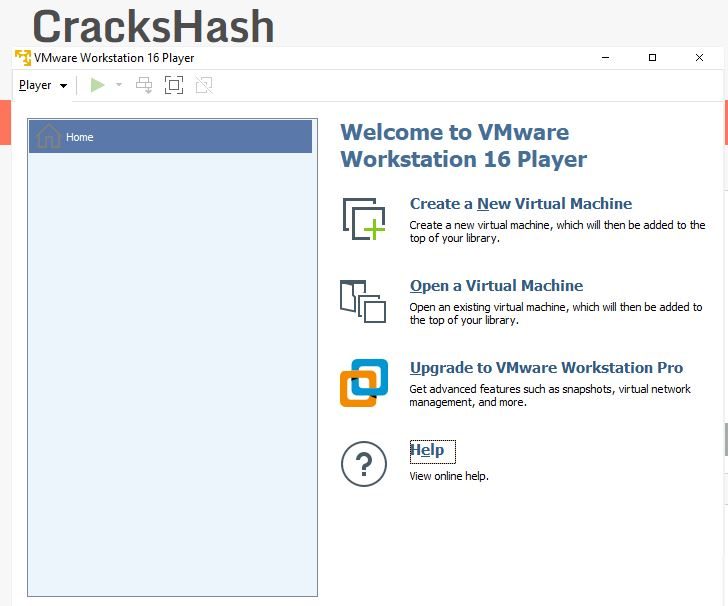
Task: Click the question mark Help icon
Action: click(363, 464)
